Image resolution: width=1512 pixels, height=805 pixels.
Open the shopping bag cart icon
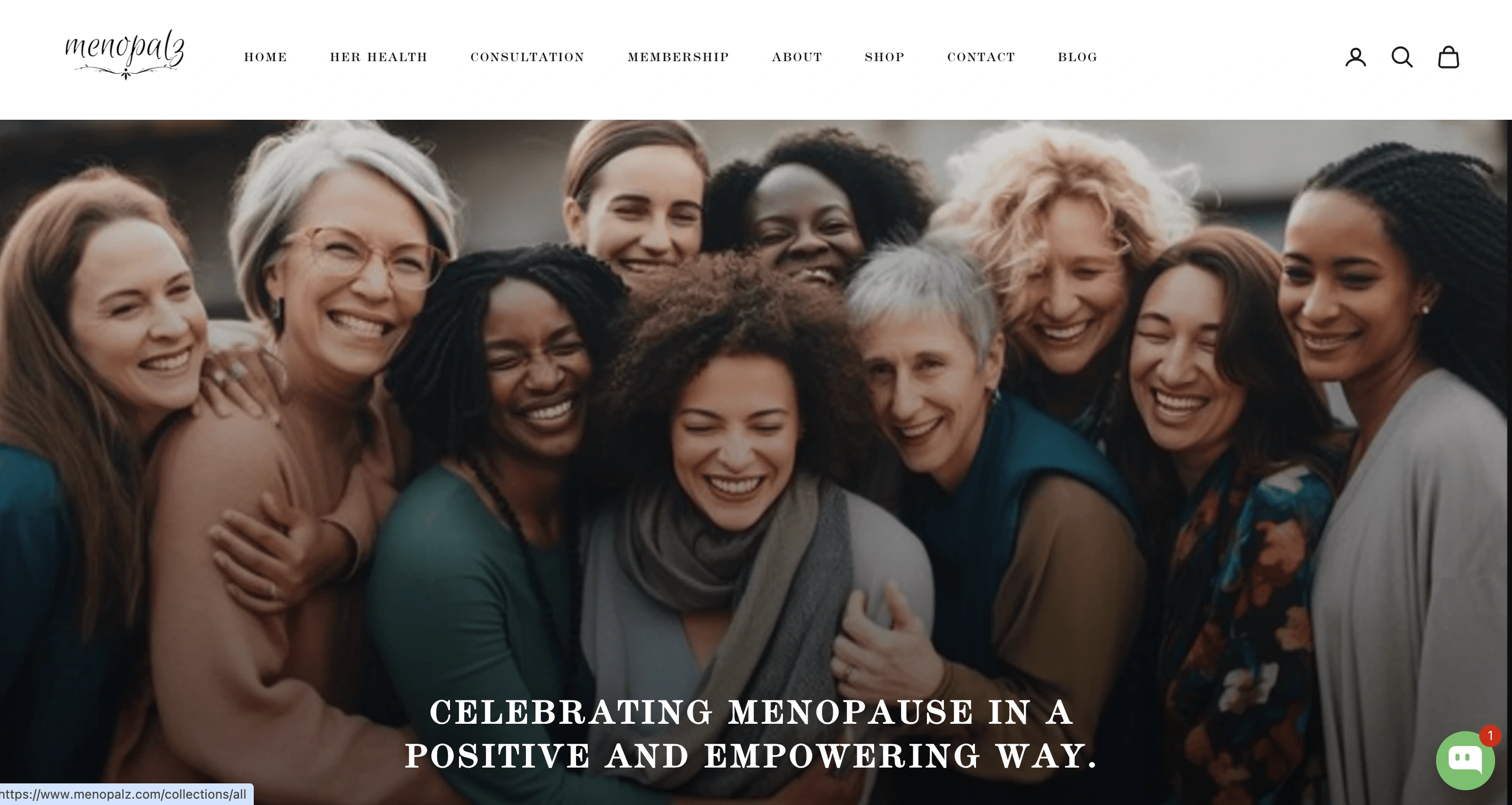point(1448,57)
